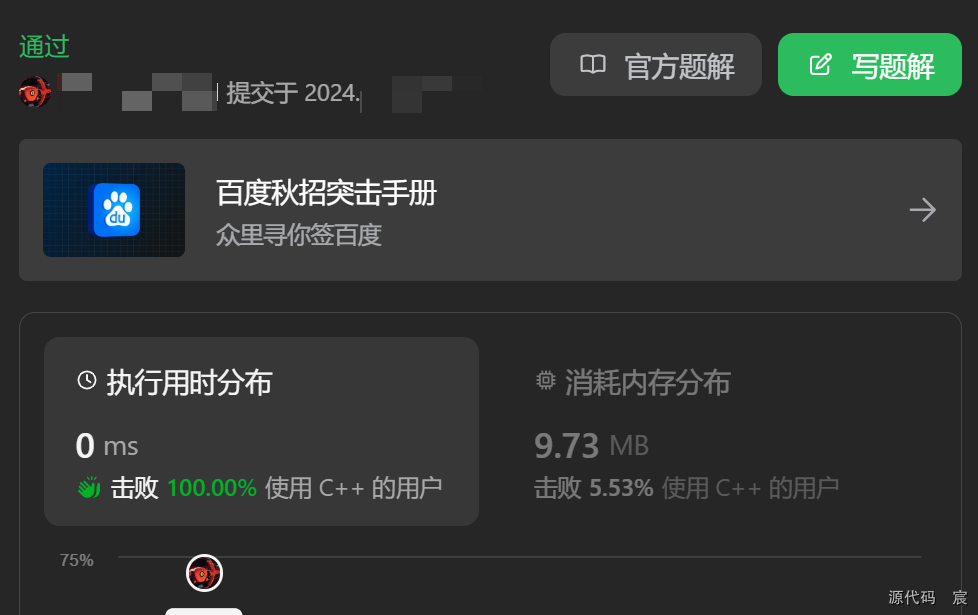Click the chip icon beside 消耗内存分布

tap(545, 380)
